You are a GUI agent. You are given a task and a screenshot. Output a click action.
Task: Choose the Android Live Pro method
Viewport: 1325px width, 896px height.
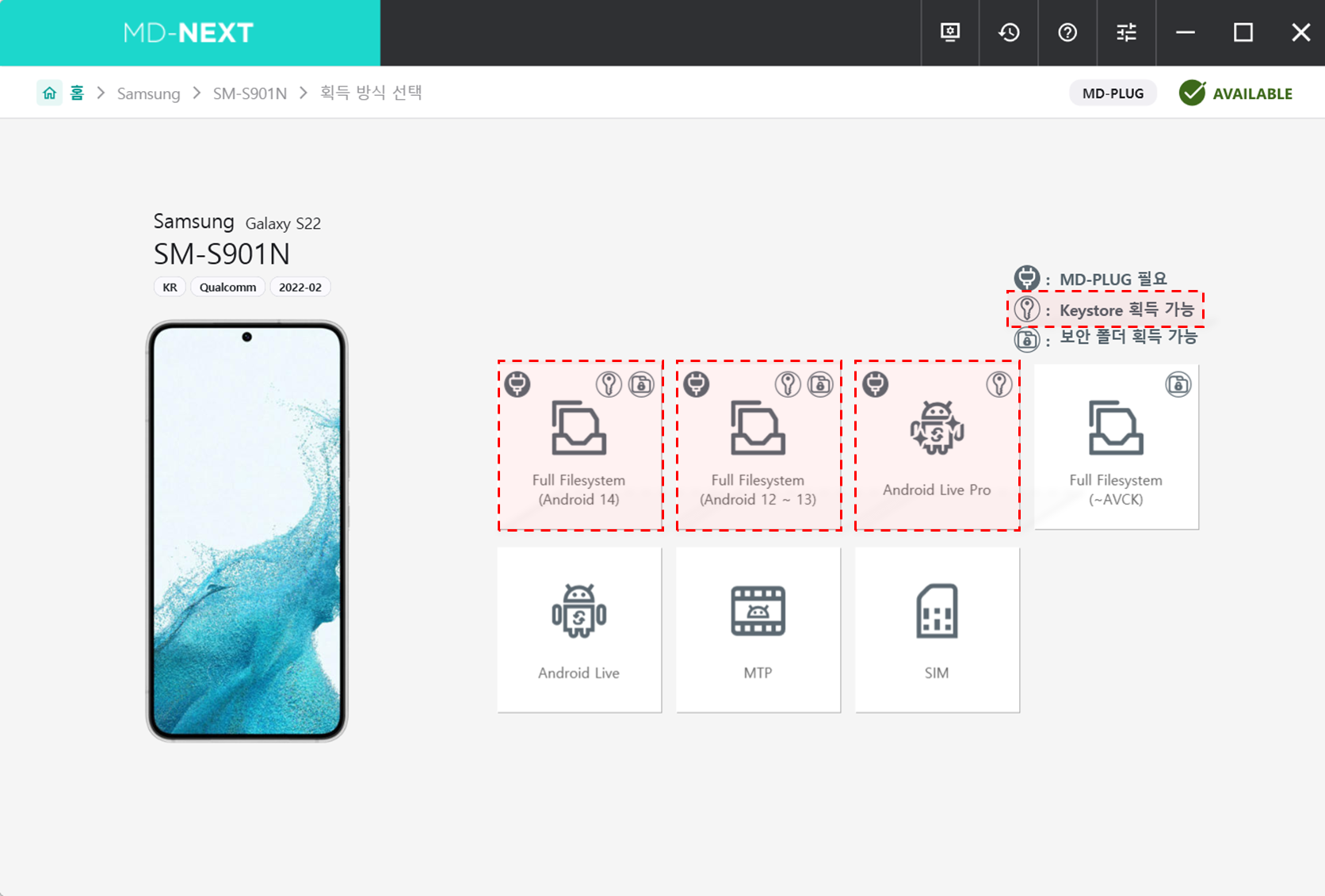click(937, 445)
